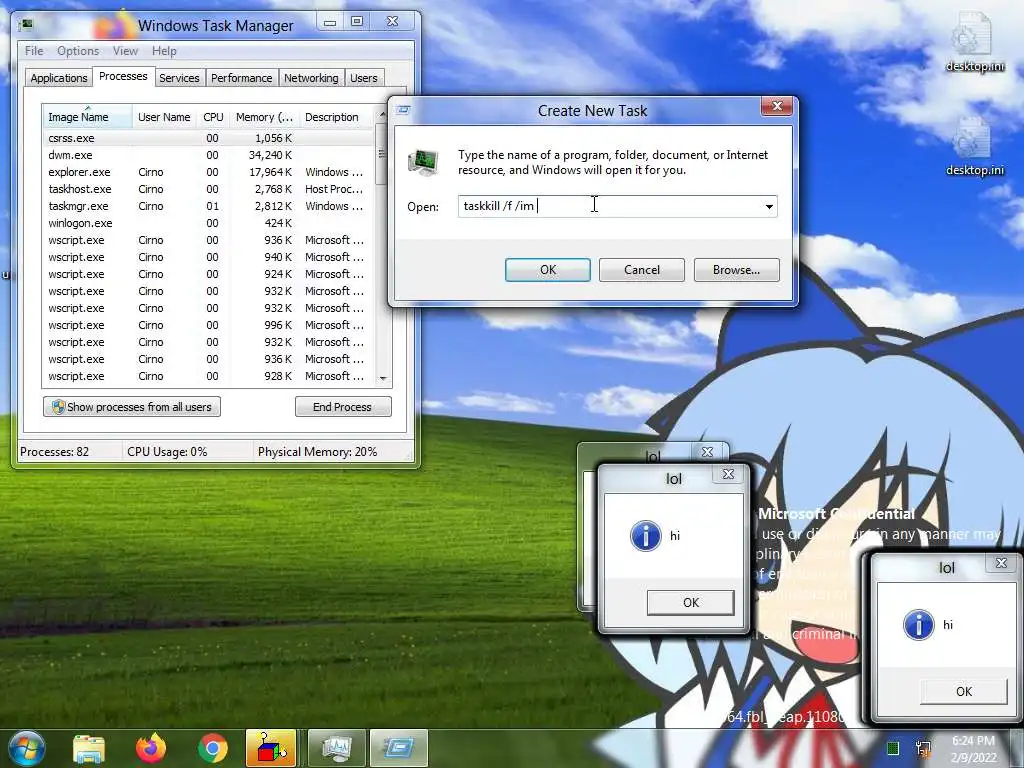This screenshot has height=768, width=1024.
Task: Click taskbar clock showing 6:24 PM
Action: [x=973, y=749]
